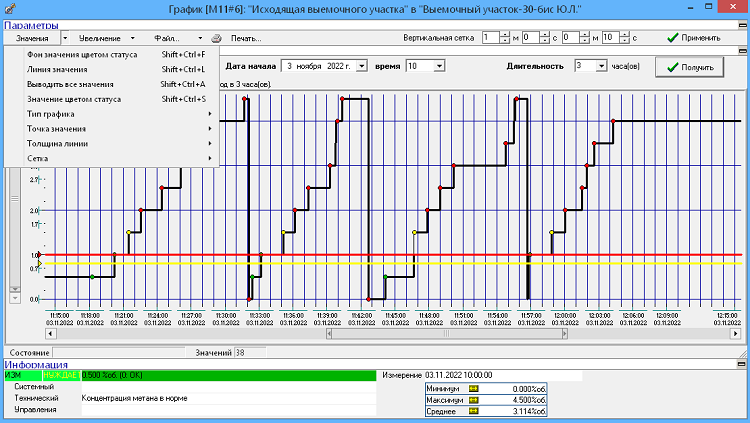Screen dimensions: 750x423
Task: Click the bottom down-arrow button beside the axis
Action: point(15,298)
